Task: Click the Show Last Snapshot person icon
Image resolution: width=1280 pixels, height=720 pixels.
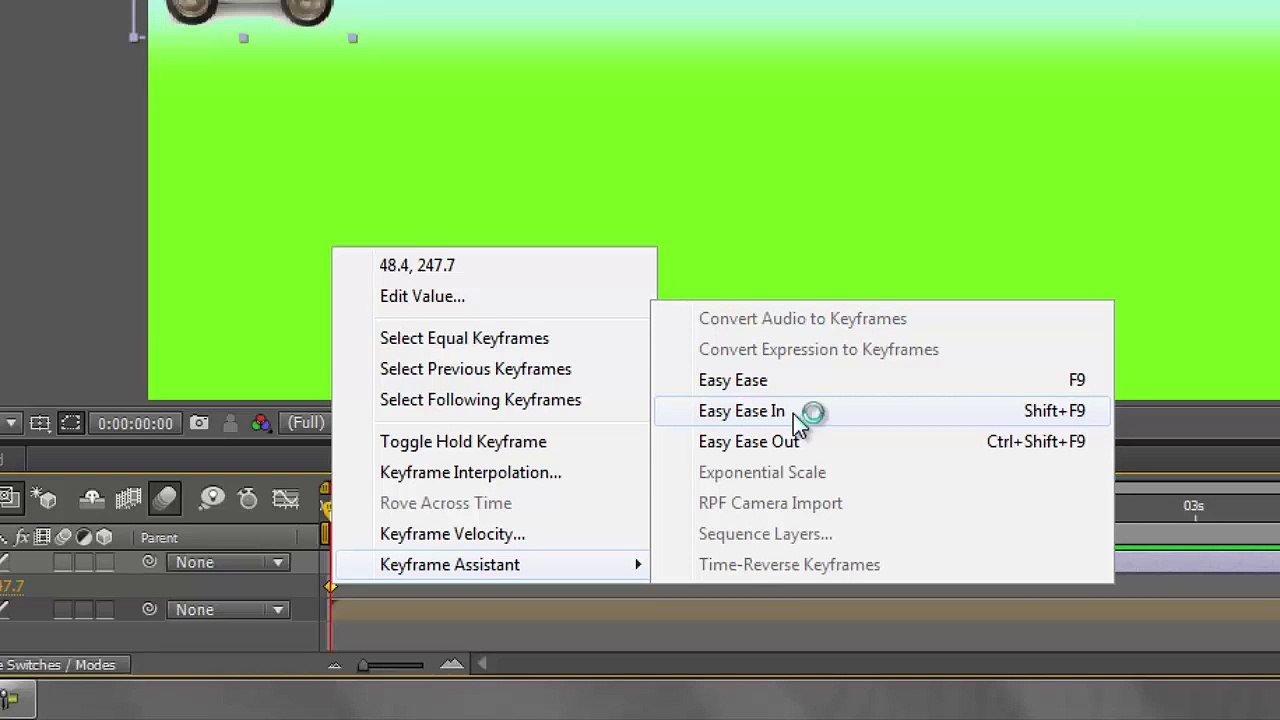Action: [230, 423]
